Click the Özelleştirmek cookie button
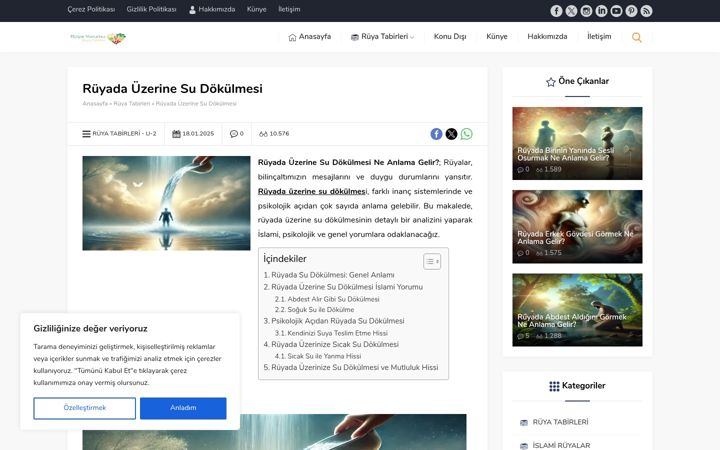This screenshot has height=450, width=720. [84, 408]
